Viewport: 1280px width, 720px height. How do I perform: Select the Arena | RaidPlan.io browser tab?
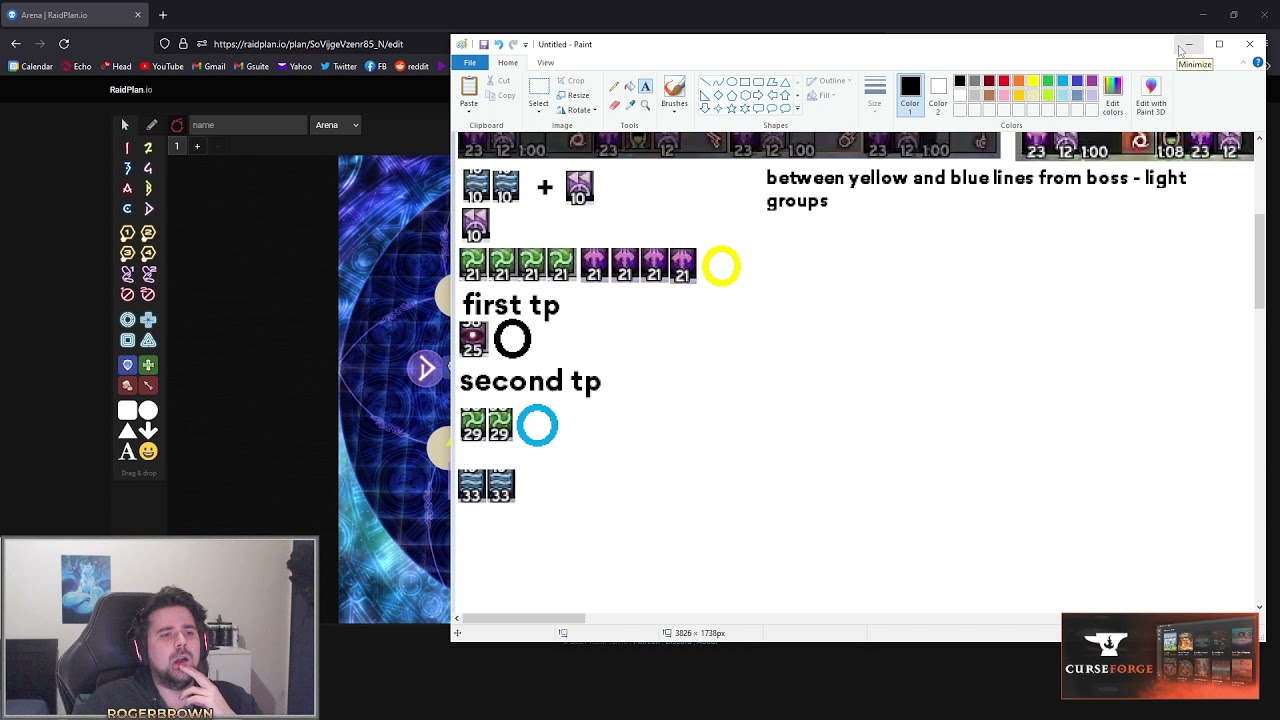(x=75, y=15)
